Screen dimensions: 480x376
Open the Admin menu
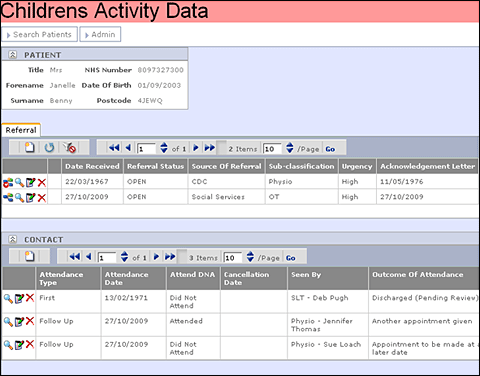[100, 34]
